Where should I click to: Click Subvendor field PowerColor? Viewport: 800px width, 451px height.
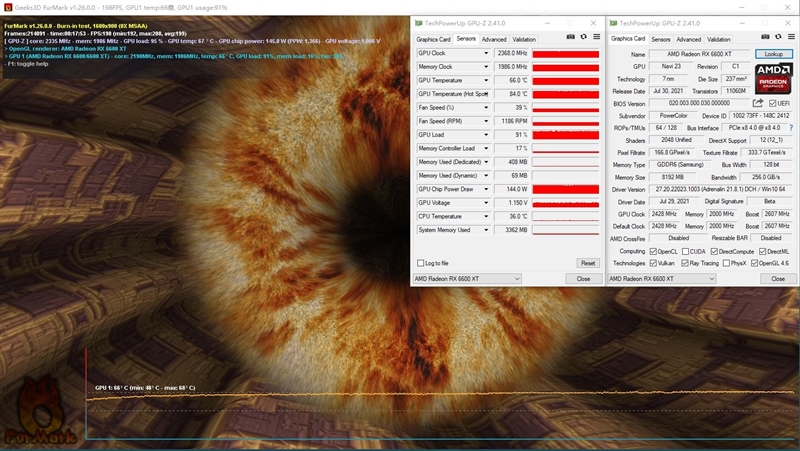point(673,116)
